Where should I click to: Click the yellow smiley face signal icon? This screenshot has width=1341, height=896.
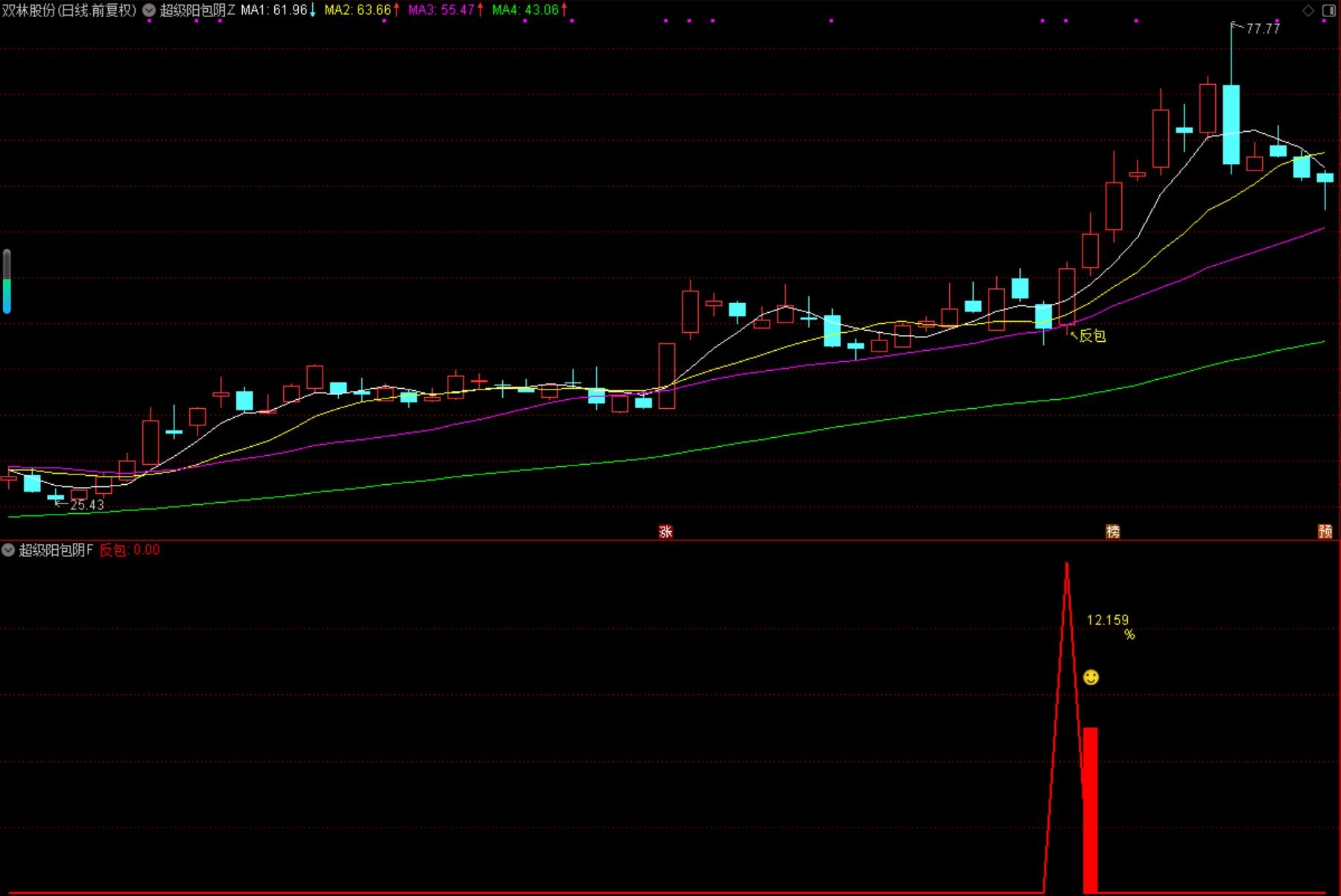tap(1091, 677)
